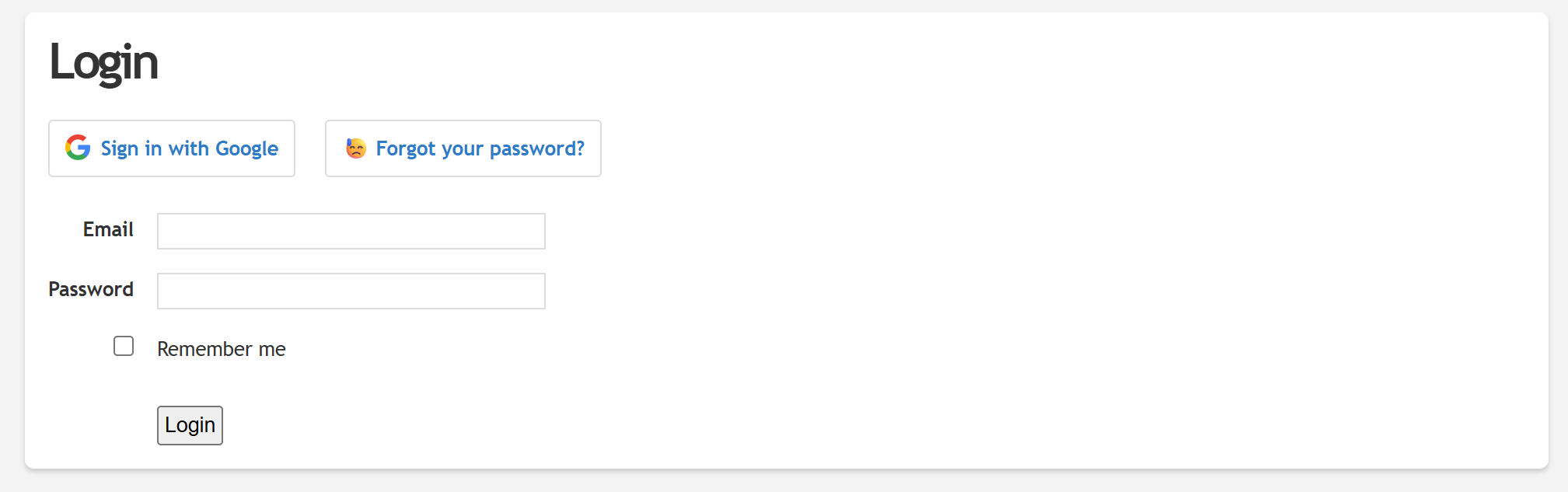
Task: Click the Login page heading
Action: pyautogui.click(x=103, y=62)
